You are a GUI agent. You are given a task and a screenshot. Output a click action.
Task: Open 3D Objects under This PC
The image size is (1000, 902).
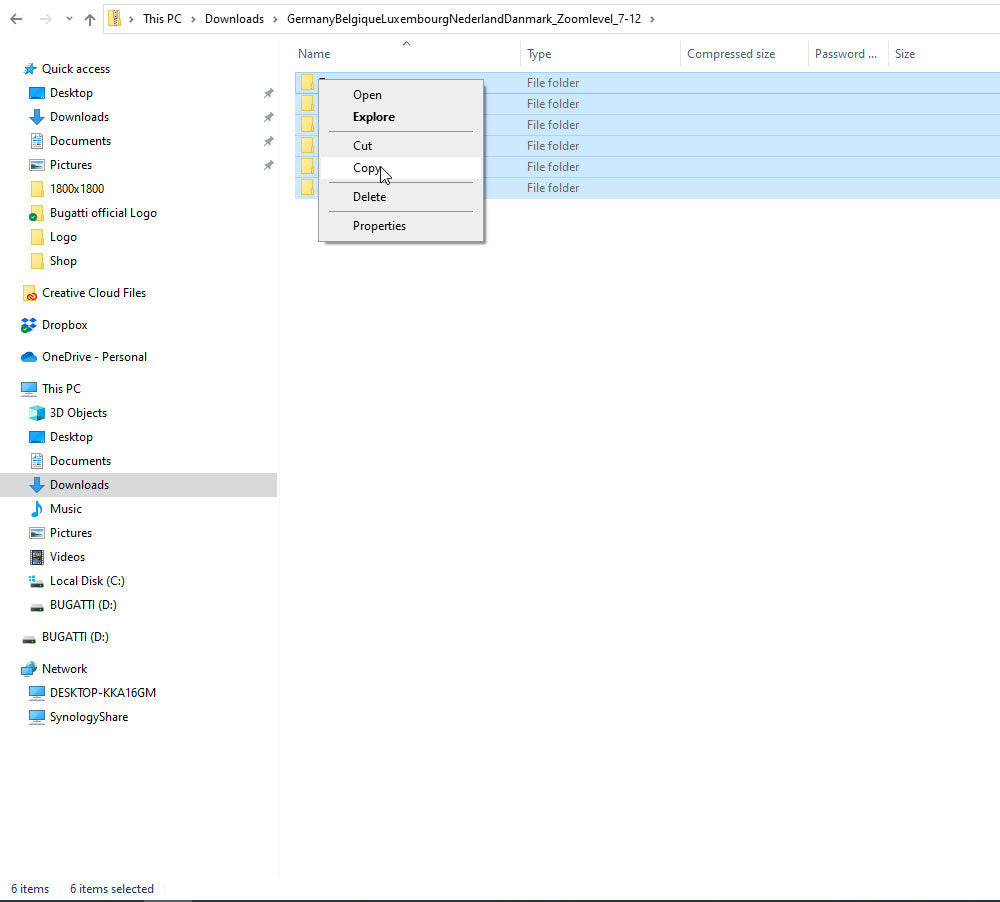tap(78, 413)
